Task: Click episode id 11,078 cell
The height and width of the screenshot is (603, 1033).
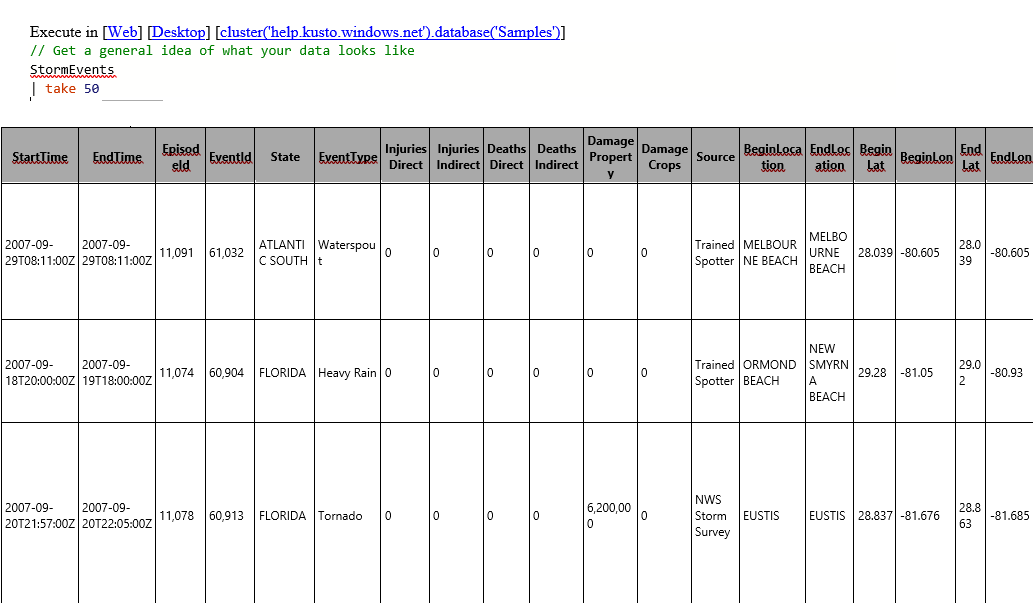Action: (181, 515)
